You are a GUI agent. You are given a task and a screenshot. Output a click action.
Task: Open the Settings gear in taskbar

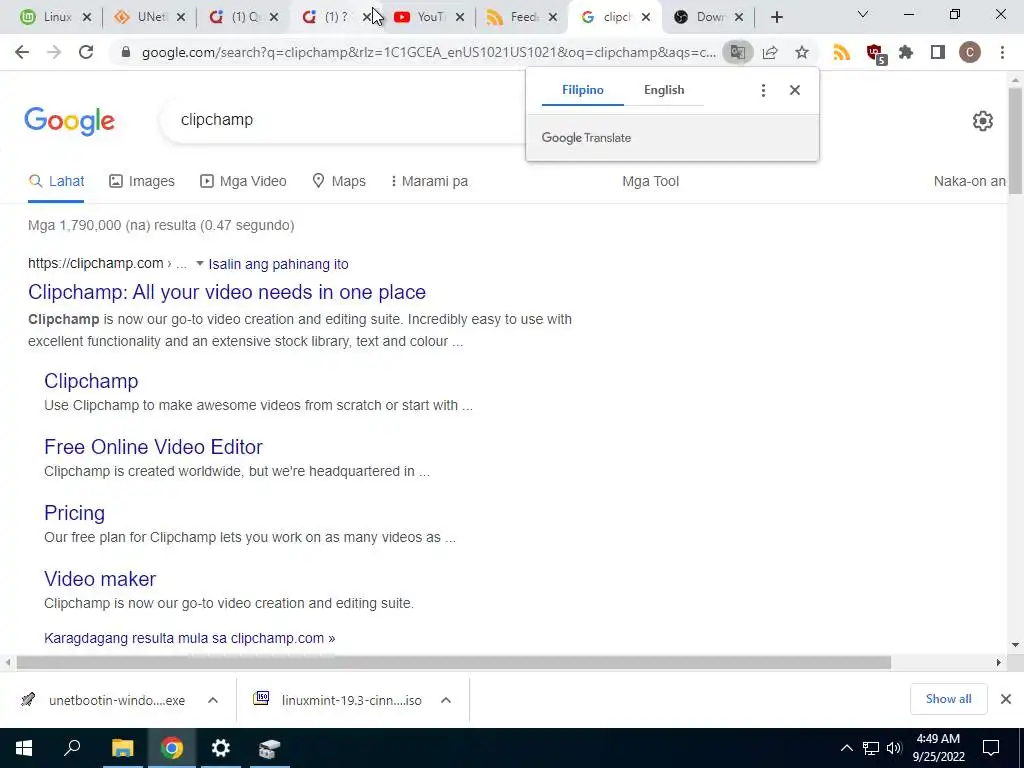(221, 748)
